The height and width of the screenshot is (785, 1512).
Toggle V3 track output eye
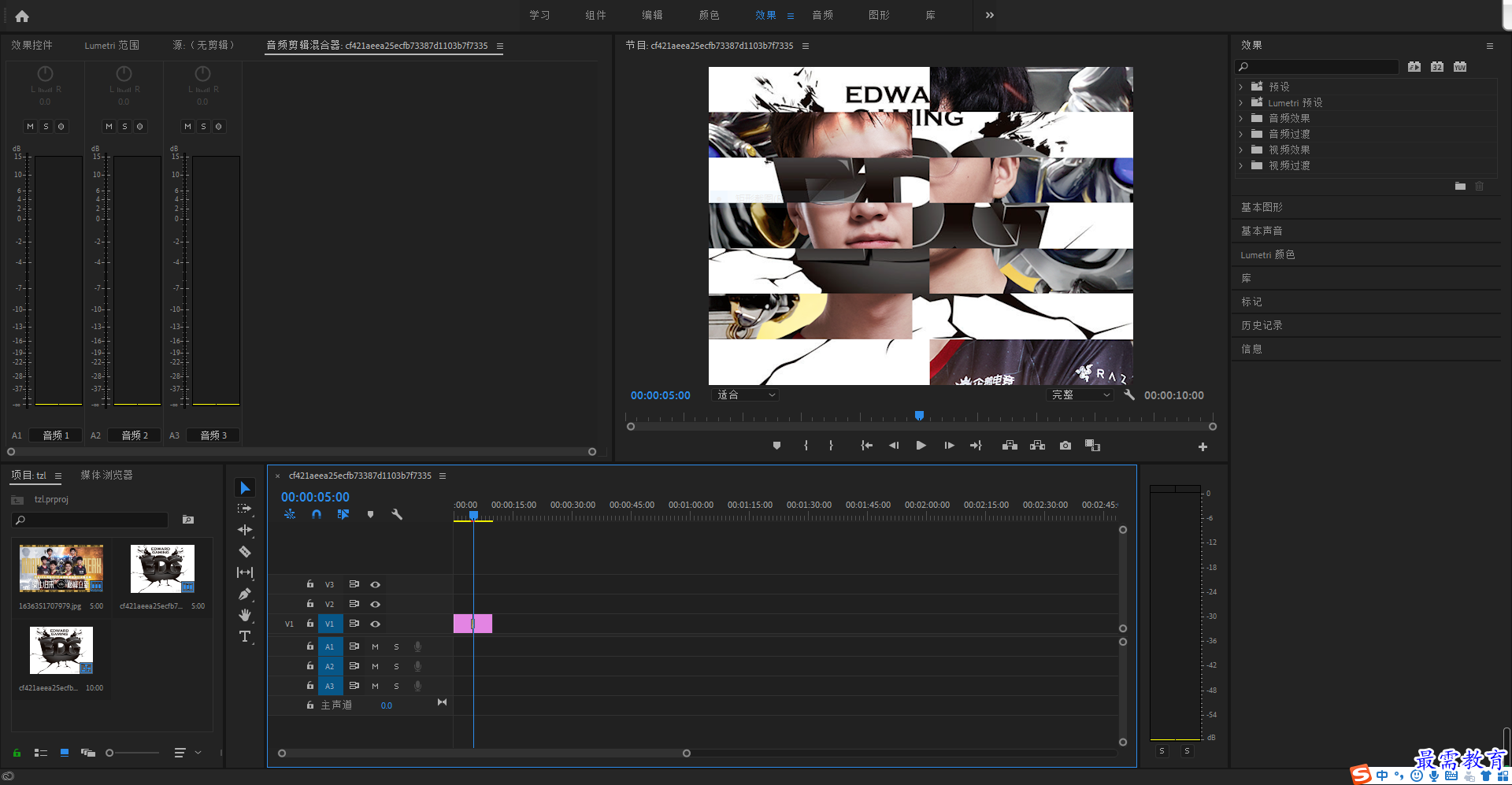[x=376, y=584]
